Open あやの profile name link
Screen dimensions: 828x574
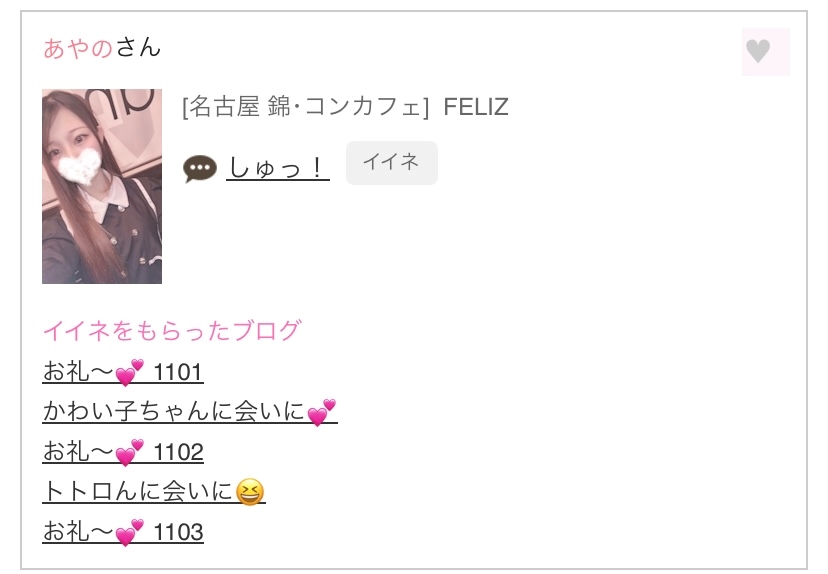[78, 47]
